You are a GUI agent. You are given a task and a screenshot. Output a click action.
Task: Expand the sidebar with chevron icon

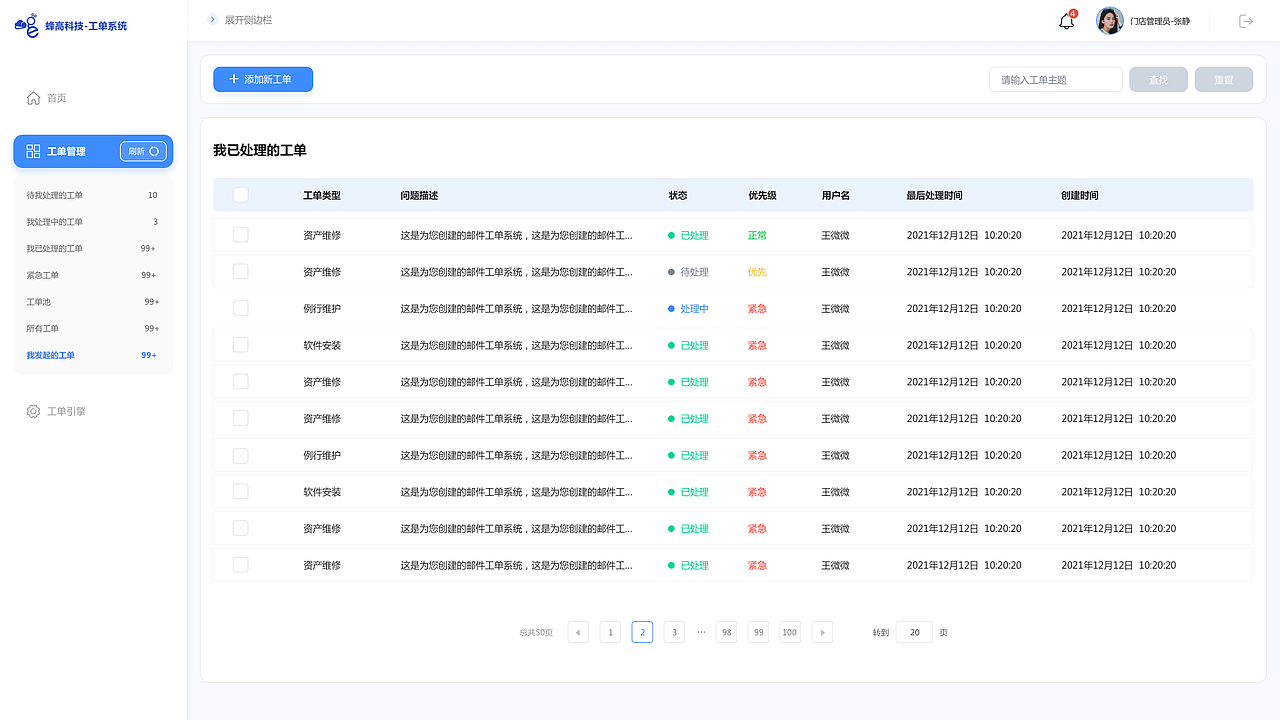pos(212,20)
